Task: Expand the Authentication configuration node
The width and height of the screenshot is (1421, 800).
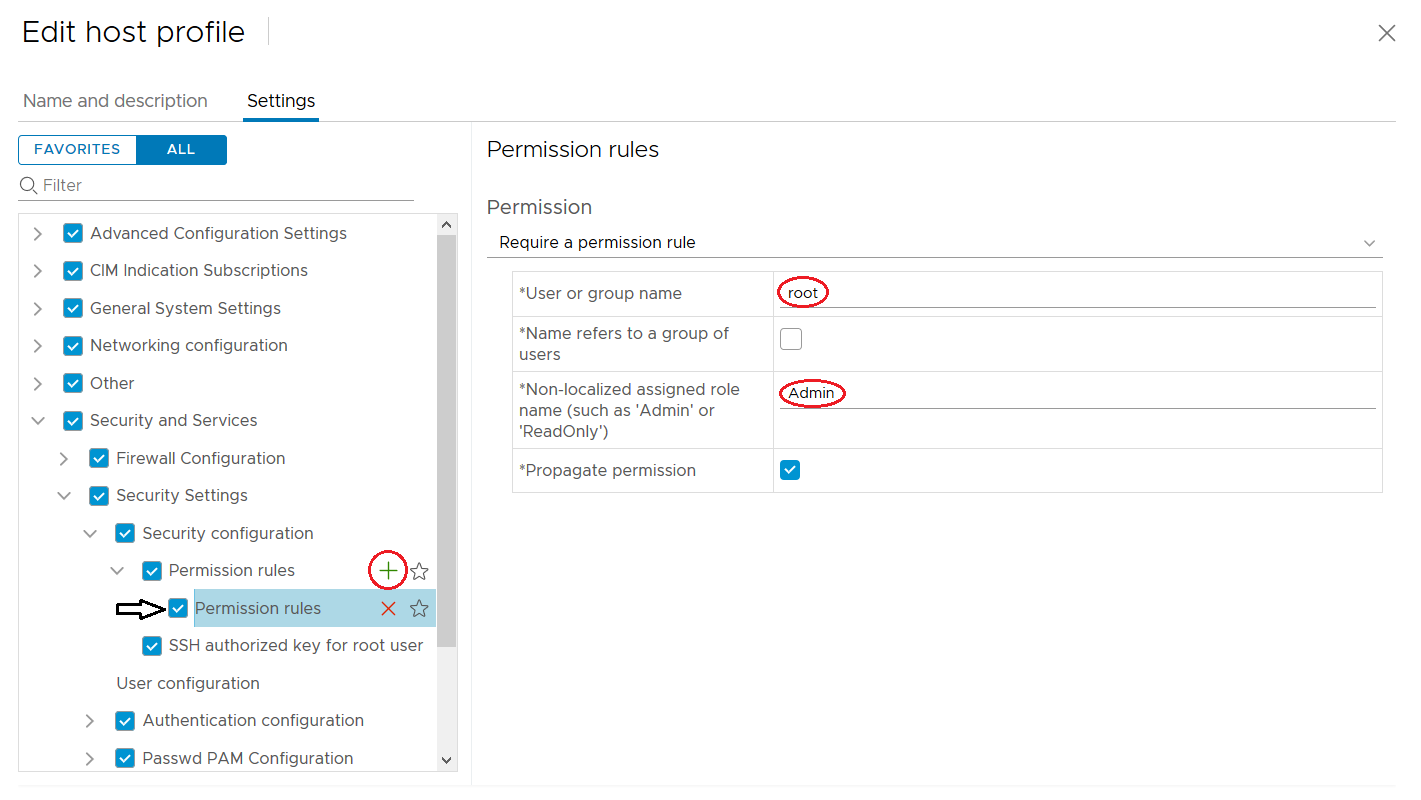Action: click(x=90, y=720)
